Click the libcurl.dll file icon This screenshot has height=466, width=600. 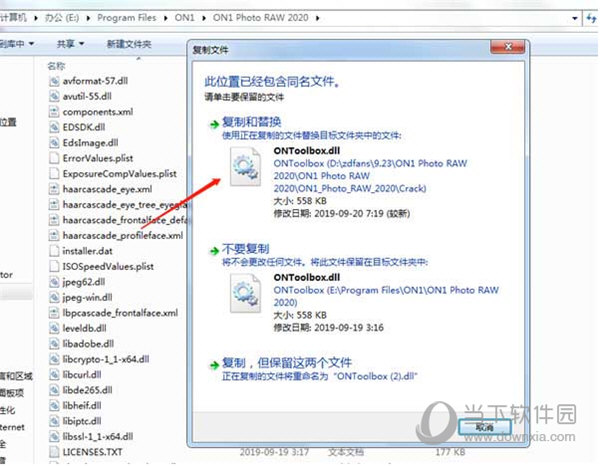pyautogui.click(x=54, y=375)
